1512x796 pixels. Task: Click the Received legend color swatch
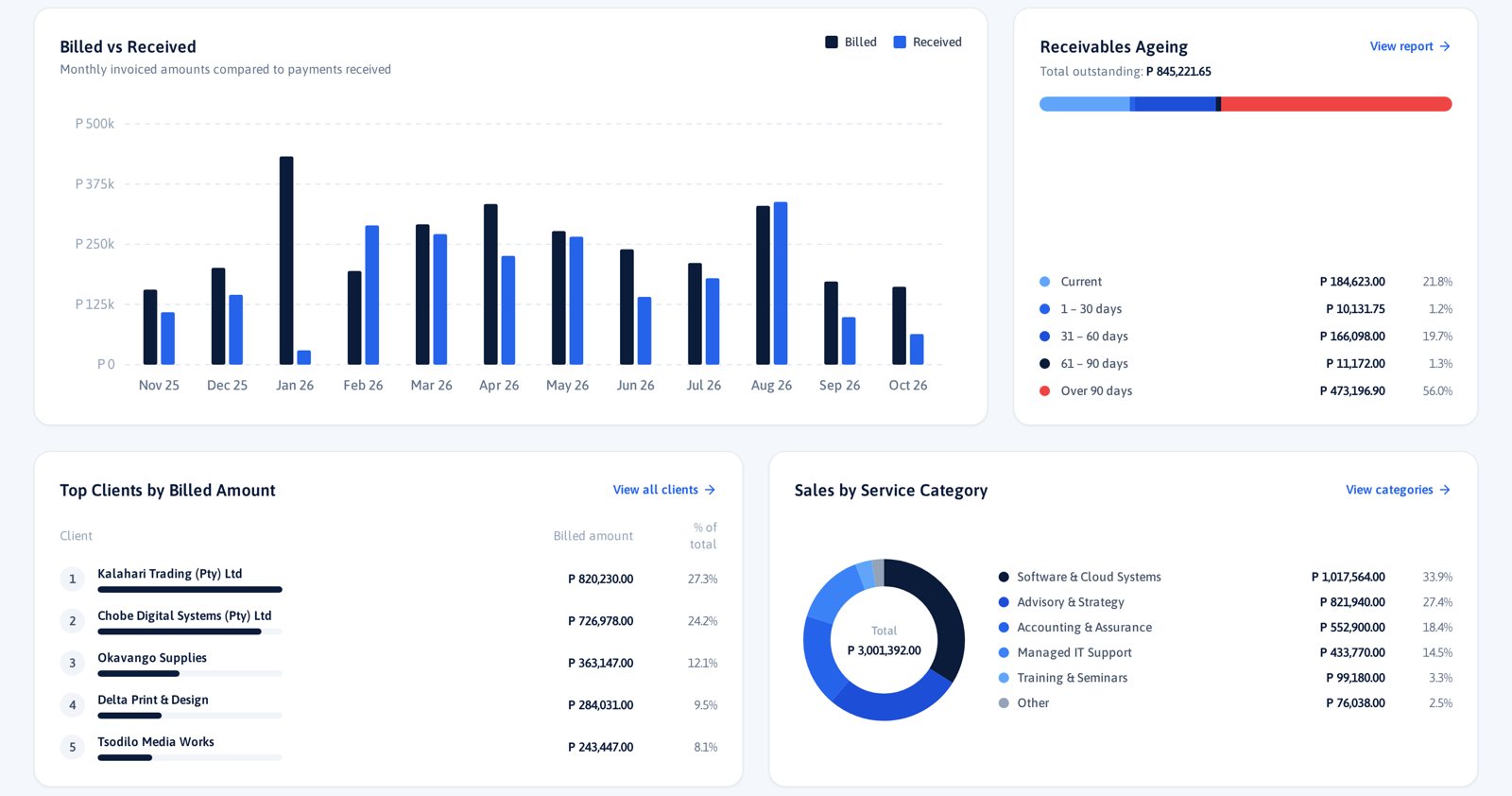[900, 43]
